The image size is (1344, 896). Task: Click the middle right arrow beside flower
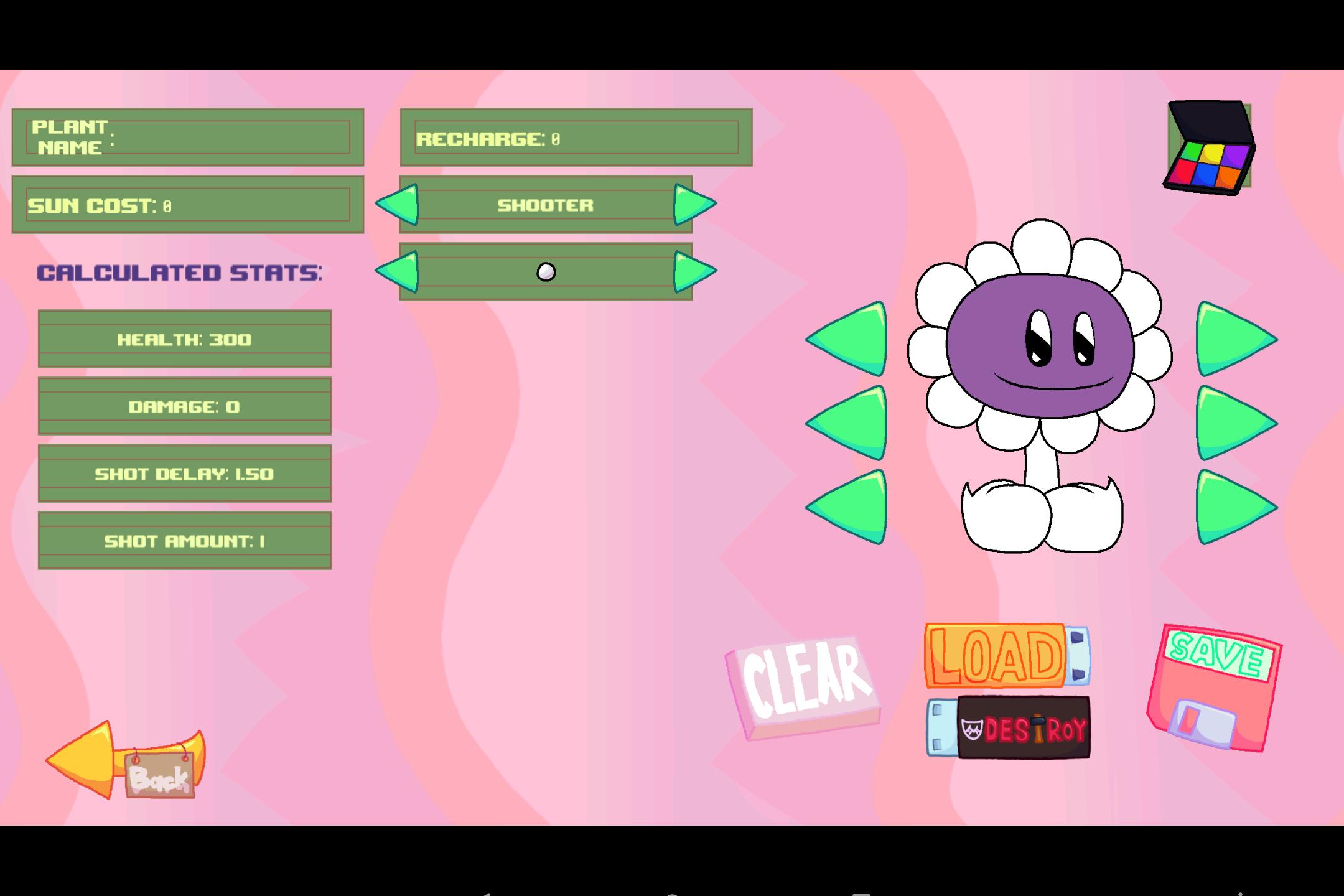click(x=1232, y=423)
